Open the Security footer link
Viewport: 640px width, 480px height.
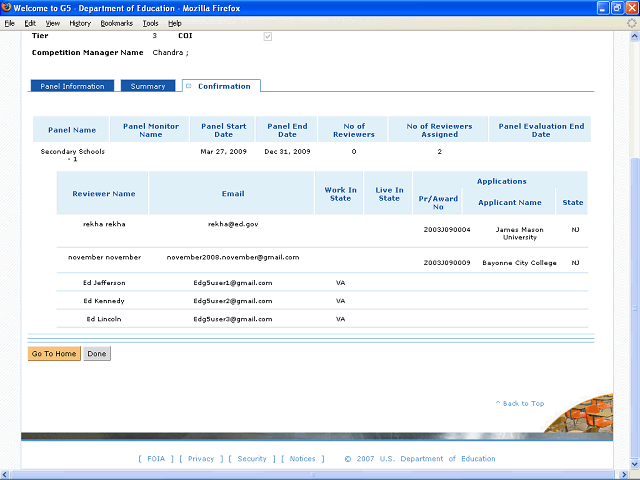point(252,459)
